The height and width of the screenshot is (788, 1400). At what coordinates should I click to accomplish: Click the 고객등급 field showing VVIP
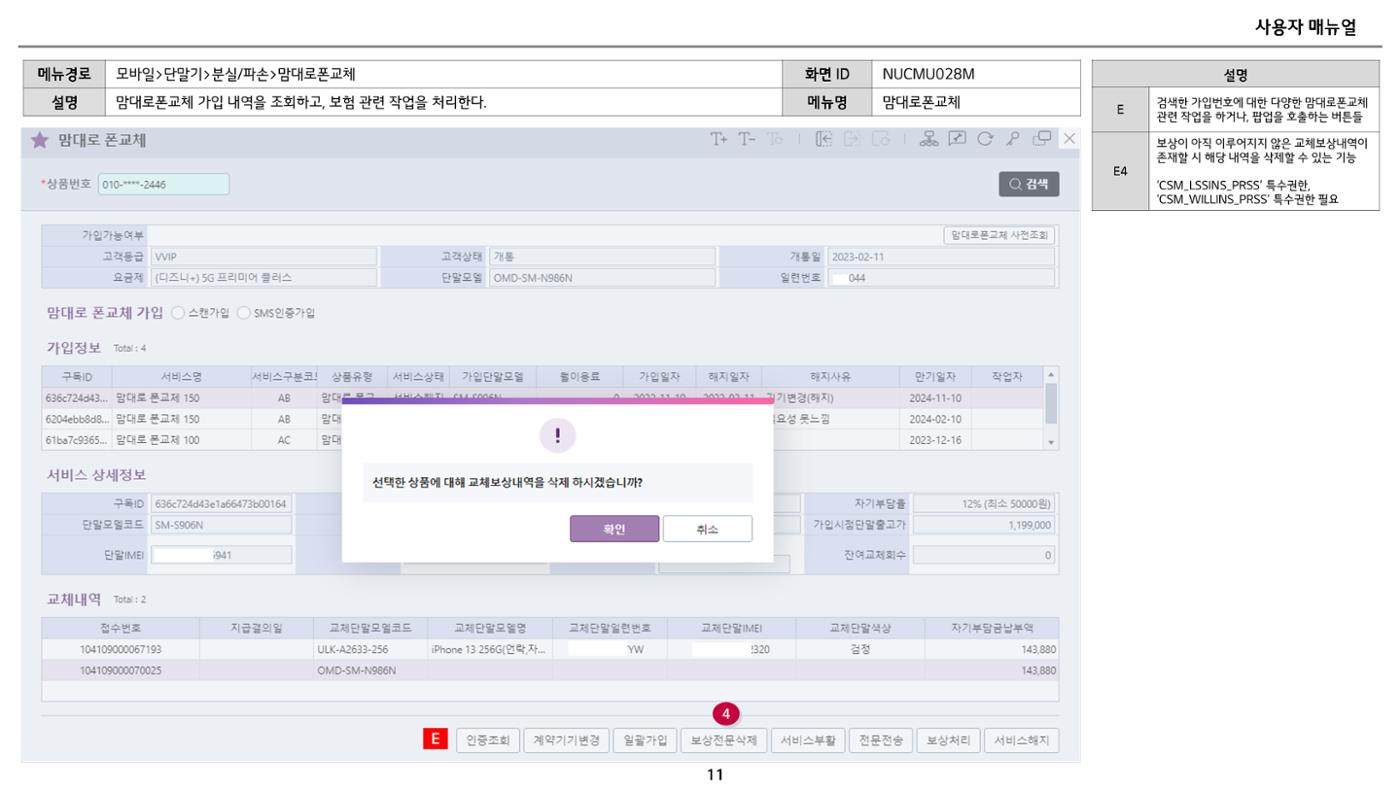(x=263, y=257)
